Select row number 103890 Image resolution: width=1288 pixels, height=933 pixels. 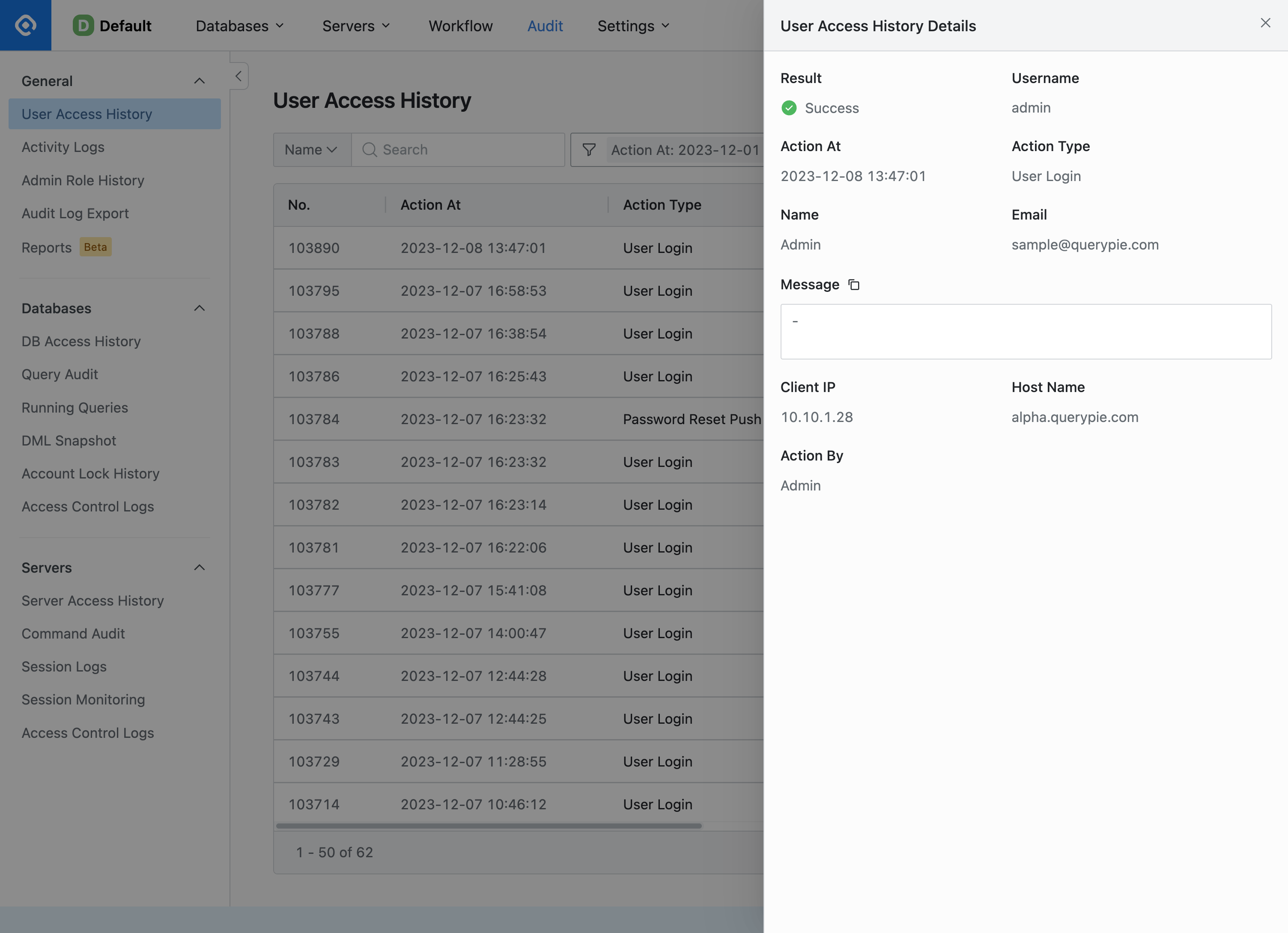point(519,248)
